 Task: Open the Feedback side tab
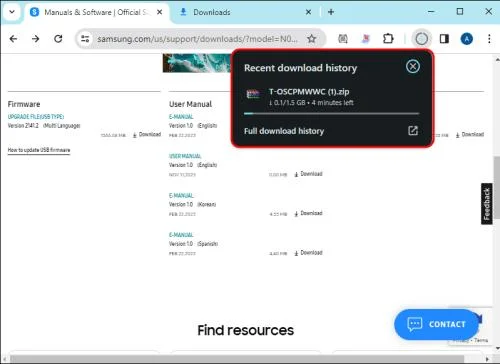[487, 204]
